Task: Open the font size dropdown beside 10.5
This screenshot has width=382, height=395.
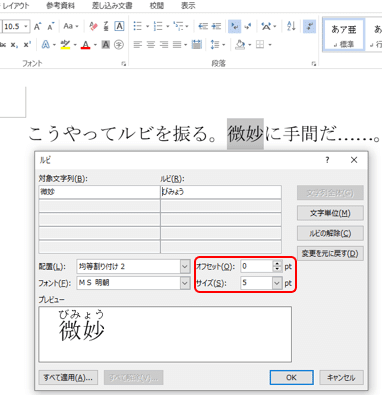Action: click(26, 26)
